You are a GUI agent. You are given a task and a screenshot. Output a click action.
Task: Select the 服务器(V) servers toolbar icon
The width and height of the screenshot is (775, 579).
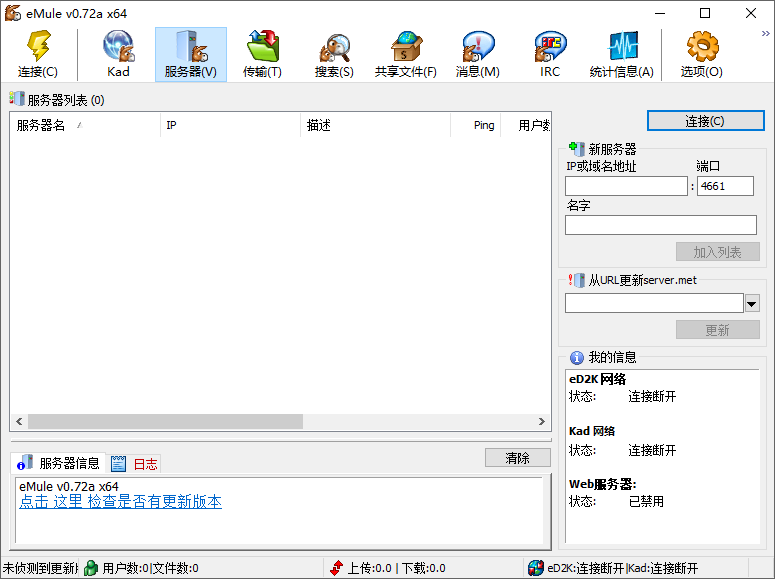[x=191, y=54]
